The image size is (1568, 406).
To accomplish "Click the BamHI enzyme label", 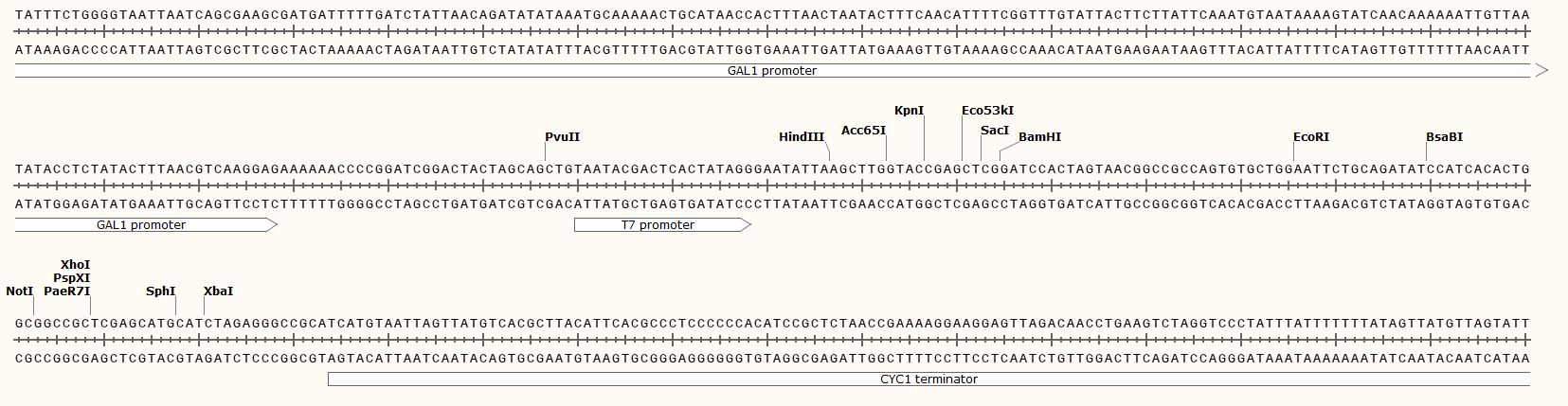I will point(1039,137).
